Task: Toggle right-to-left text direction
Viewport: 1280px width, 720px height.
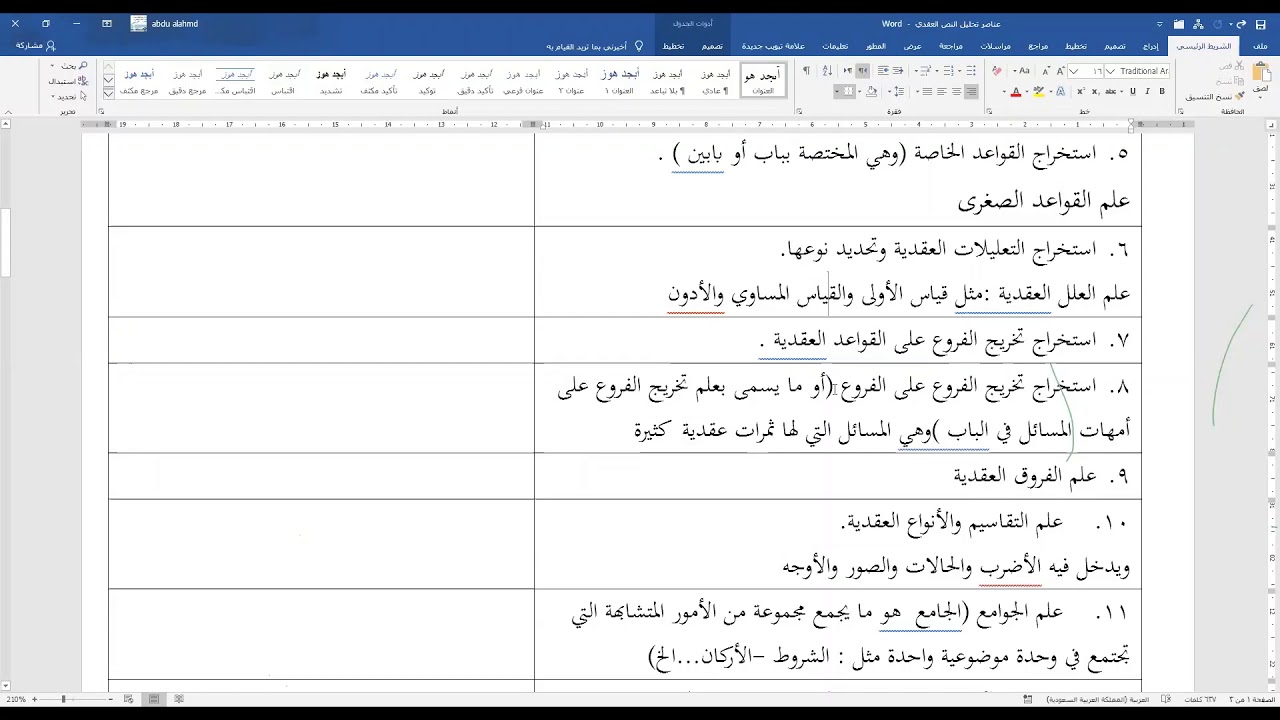Action: (863, 71)
